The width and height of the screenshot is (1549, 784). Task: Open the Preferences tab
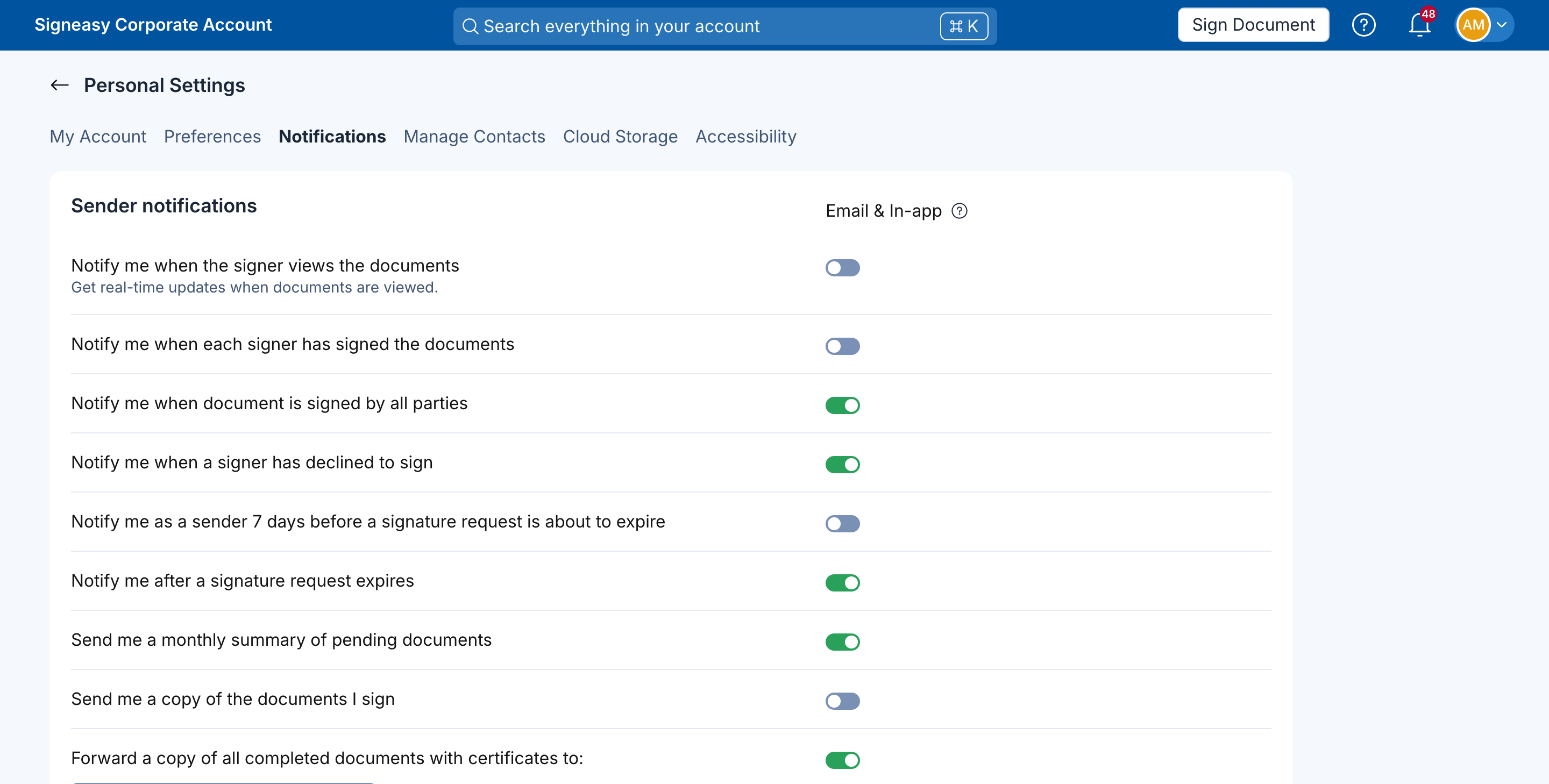[x=212, y=137]
